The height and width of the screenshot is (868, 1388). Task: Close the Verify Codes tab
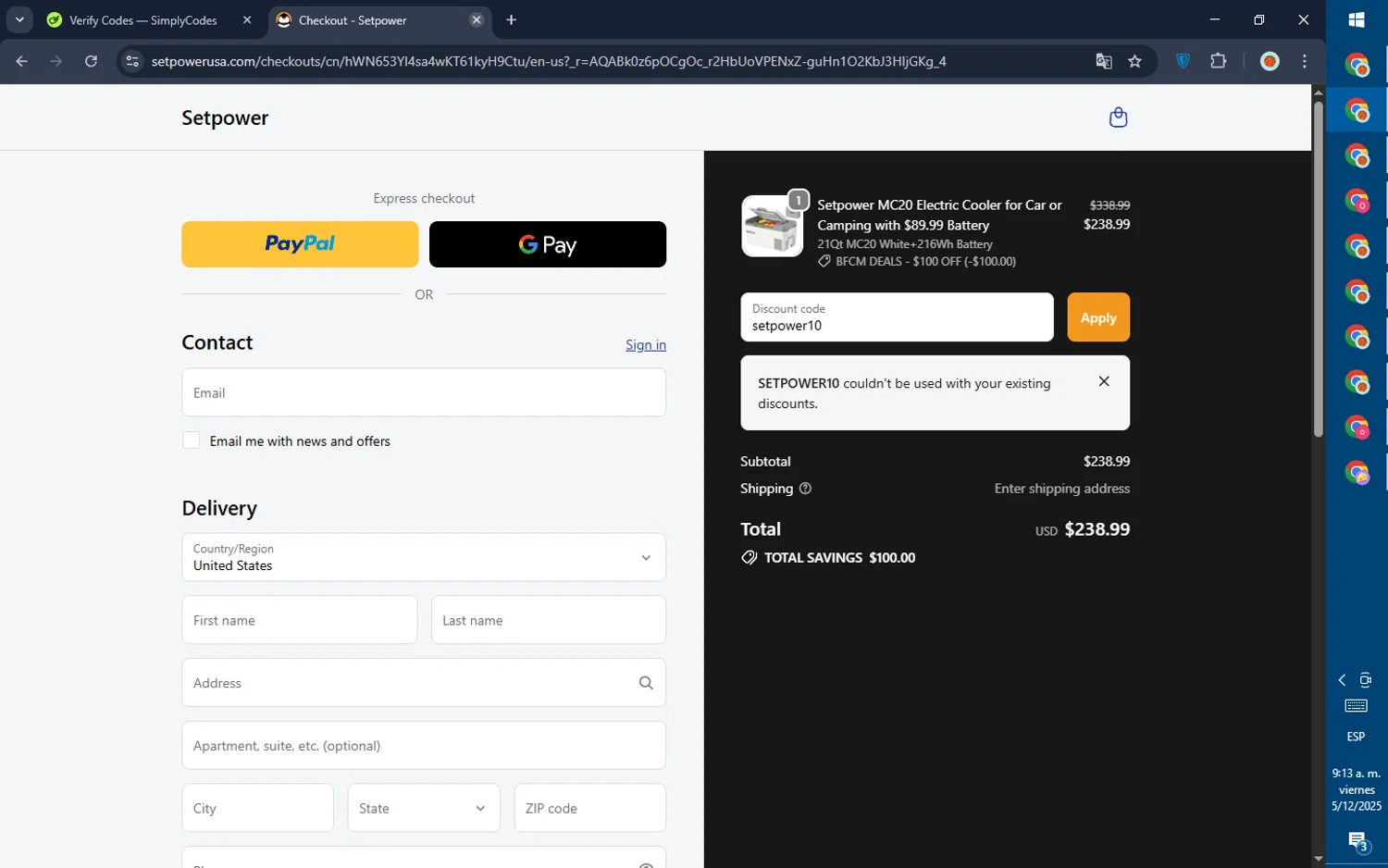(x=247, y=20)
